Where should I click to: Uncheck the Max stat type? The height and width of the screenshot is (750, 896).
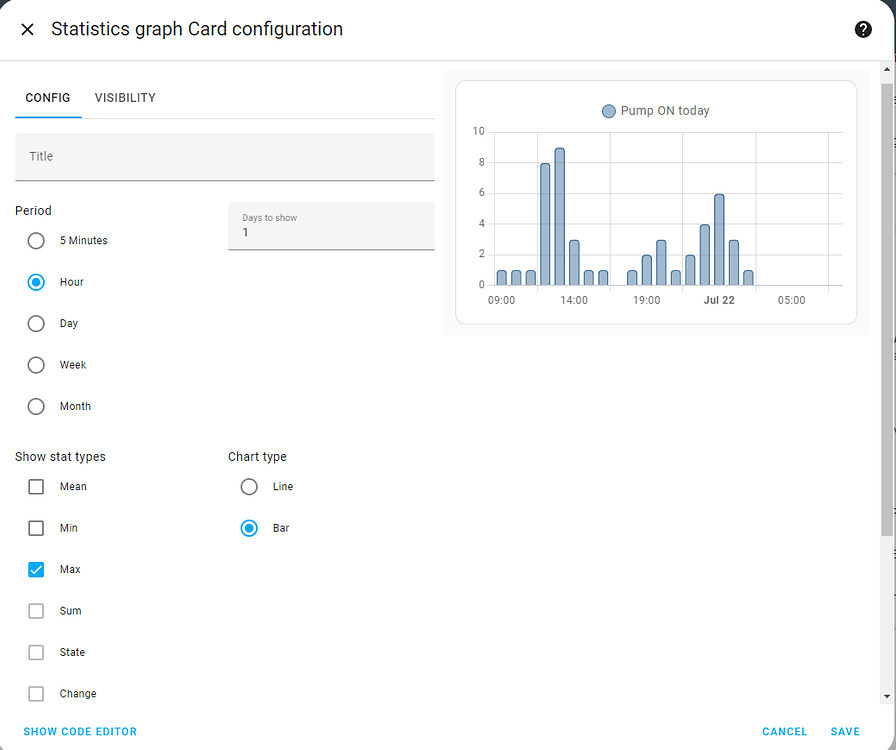(36, 569)
